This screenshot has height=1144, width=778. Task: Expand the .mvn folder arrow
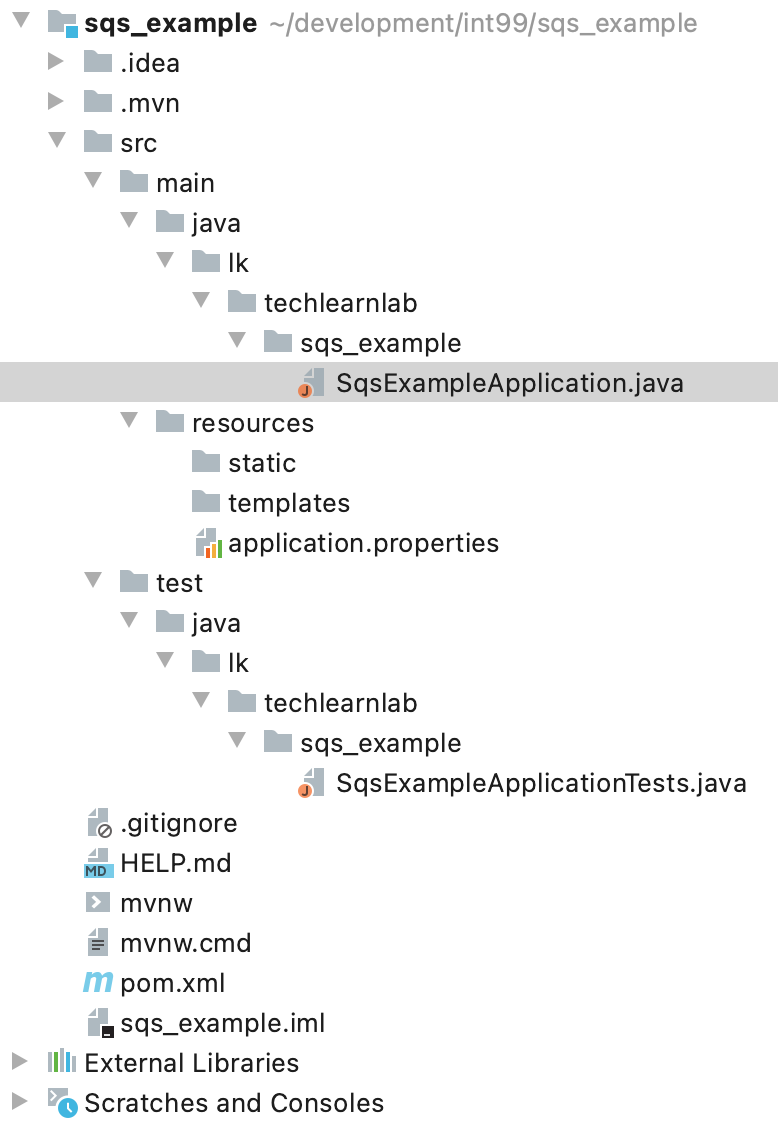55,101
